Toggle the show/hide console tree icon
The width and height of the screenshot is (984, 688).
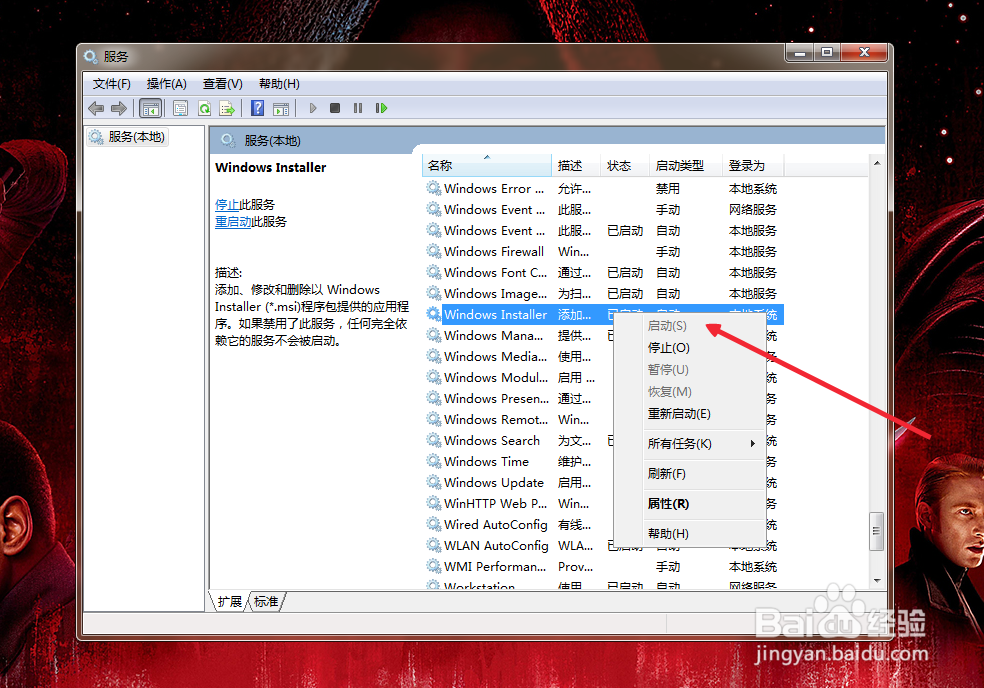click(151, 109)
